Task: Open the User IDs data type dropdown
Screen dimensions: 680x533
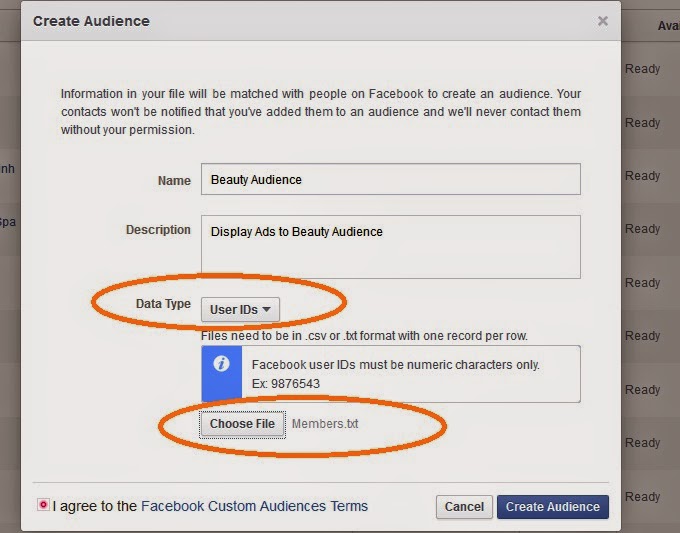Action: (240, 310)
